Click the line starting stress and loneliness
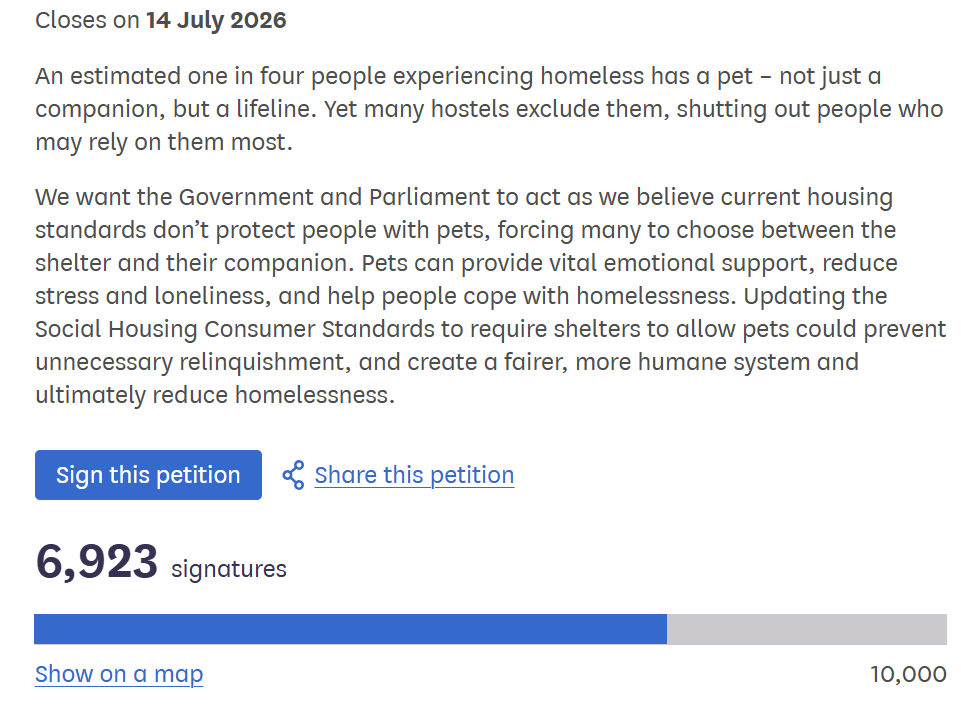Viewport: 961px width, 710px height. tap(461, 296)
